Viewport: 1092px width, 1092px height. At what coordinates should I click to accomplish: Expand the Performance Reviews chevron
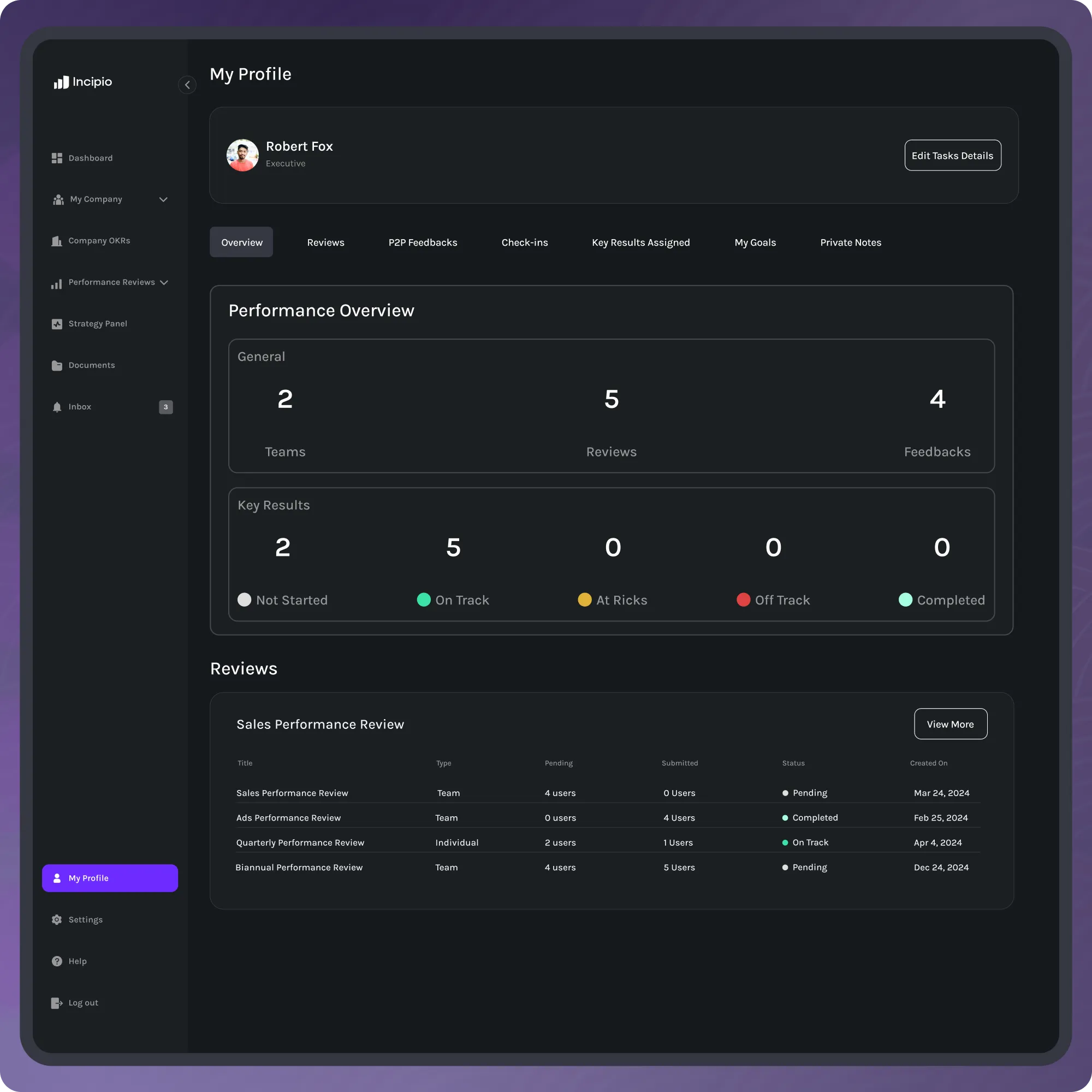point(164,283)
